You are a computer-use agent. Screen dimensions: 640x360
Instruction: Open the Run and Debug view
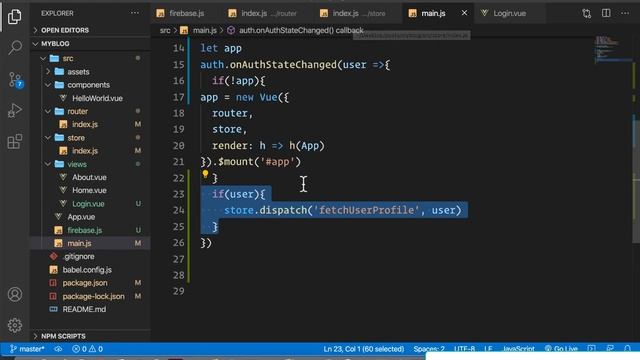pos(15,110)
